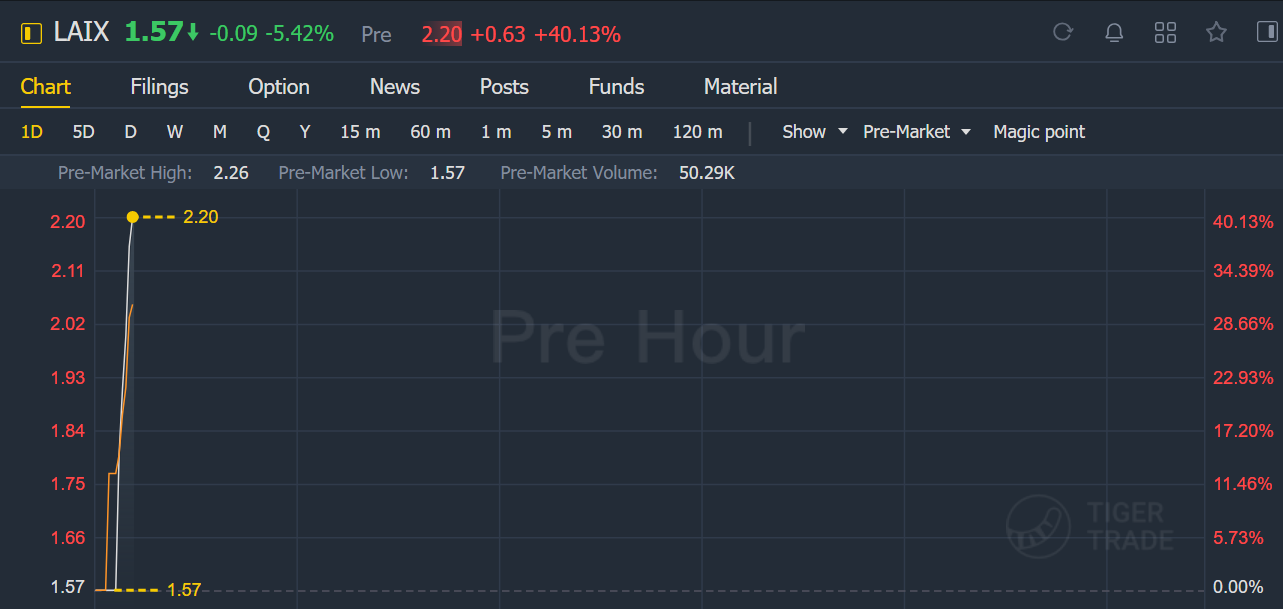Viewport: 1283px width, 609px height.
Task: Click the yellow LAIX ticker badge icon
Action: [32, 34]
